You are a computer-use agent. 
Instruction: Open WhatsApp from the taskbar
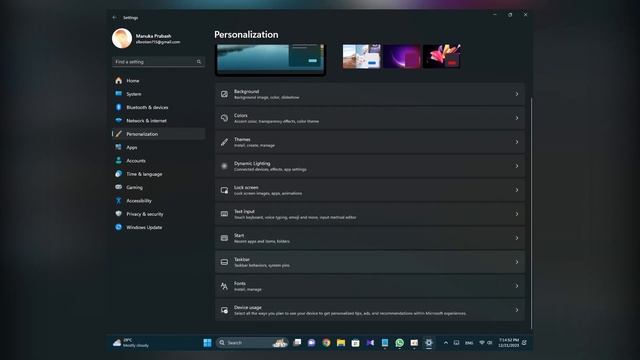[400, 343]
